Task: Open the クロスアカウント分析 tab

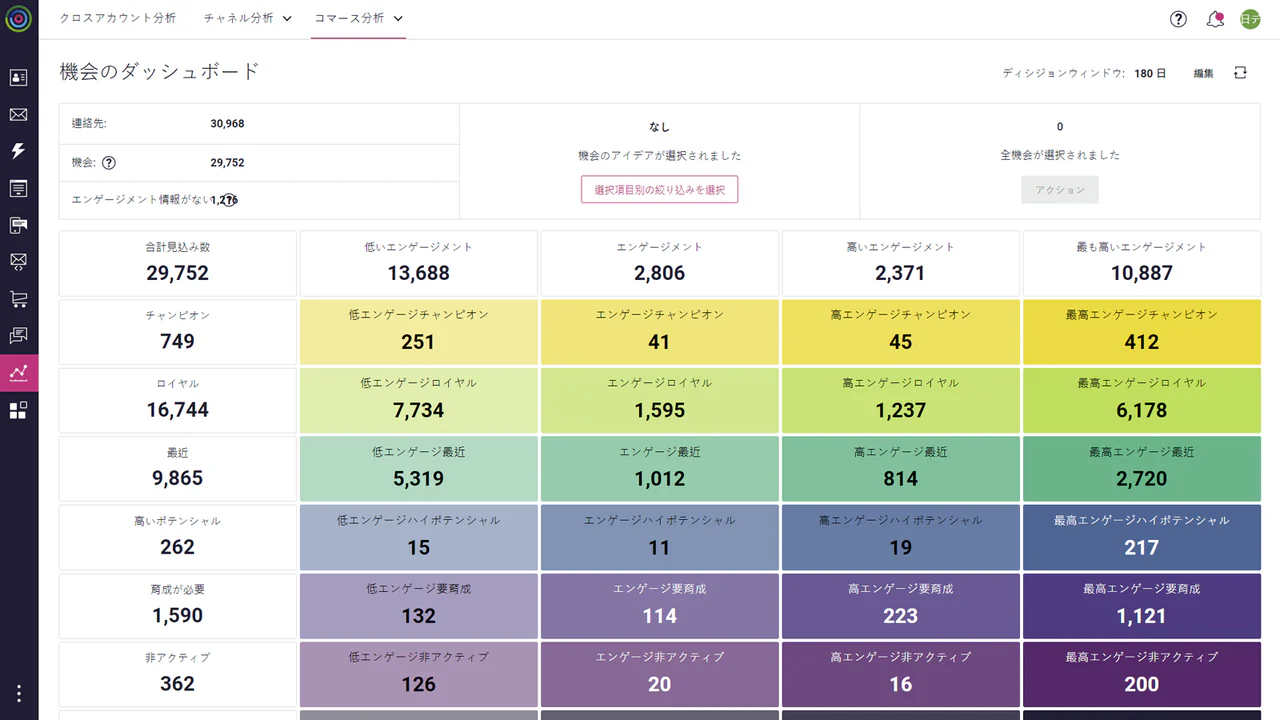Action: click(118, 18)
